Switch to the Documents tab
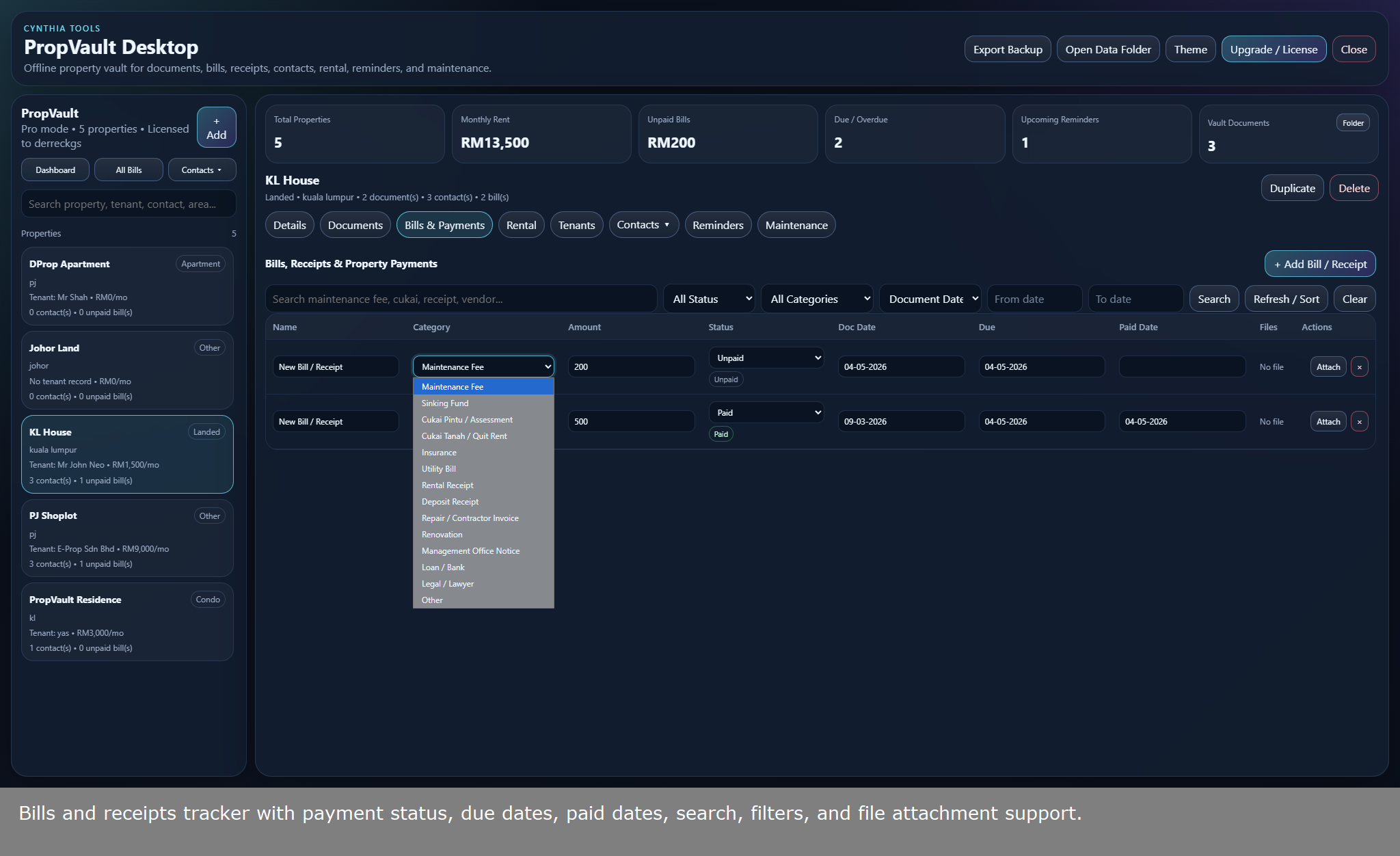Screen dimensions: 1400x856 (x=355, y=225)
